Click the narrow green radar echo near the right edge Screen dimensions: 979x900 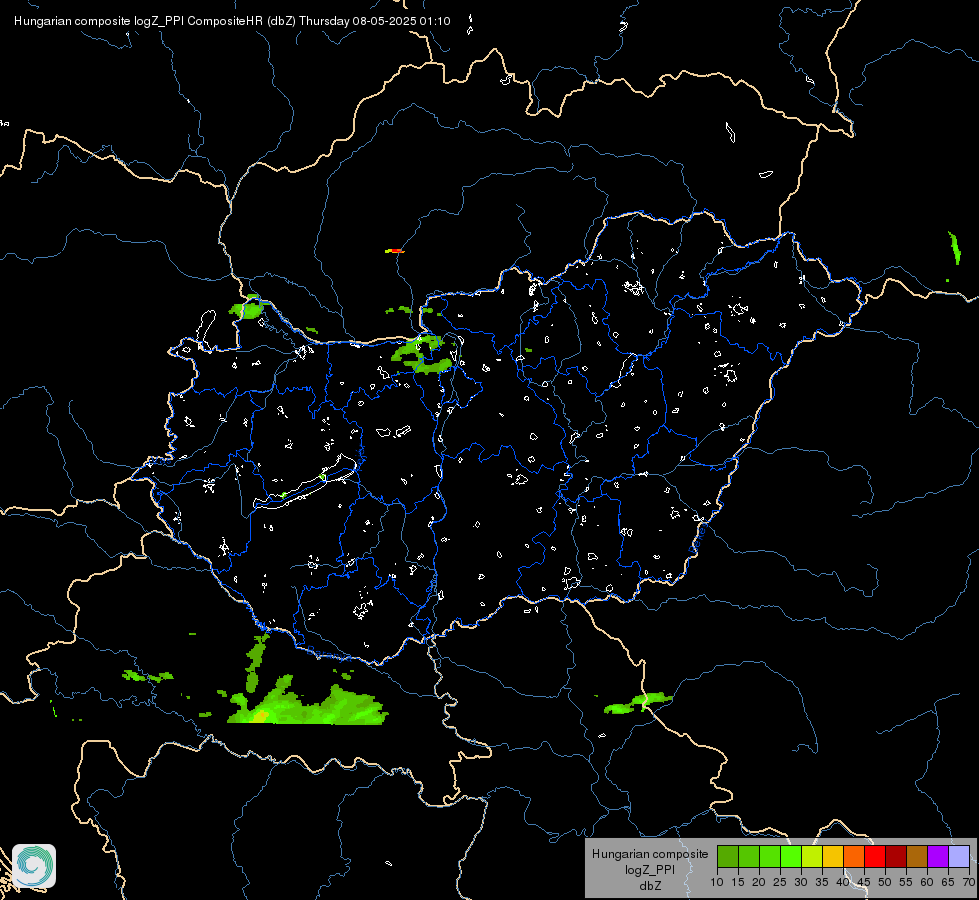pos(954,248)
